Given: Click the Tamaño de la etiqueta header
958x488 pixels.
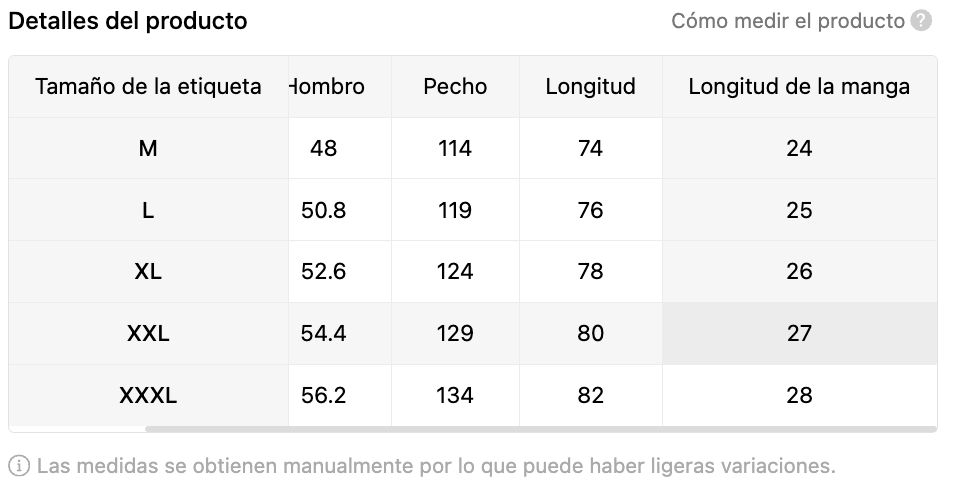Looking at the screenshot, I should tap(148, 87).
